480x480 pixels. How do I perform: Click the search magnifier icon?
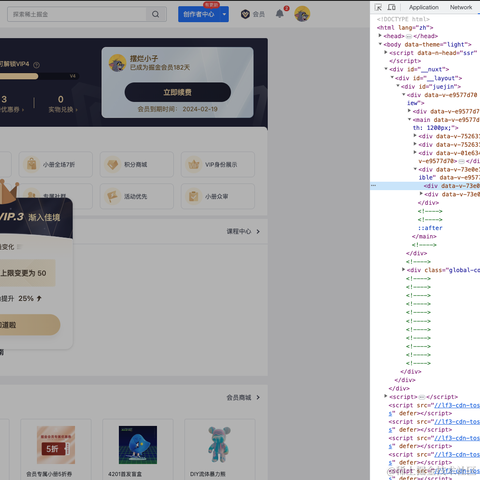155,14
